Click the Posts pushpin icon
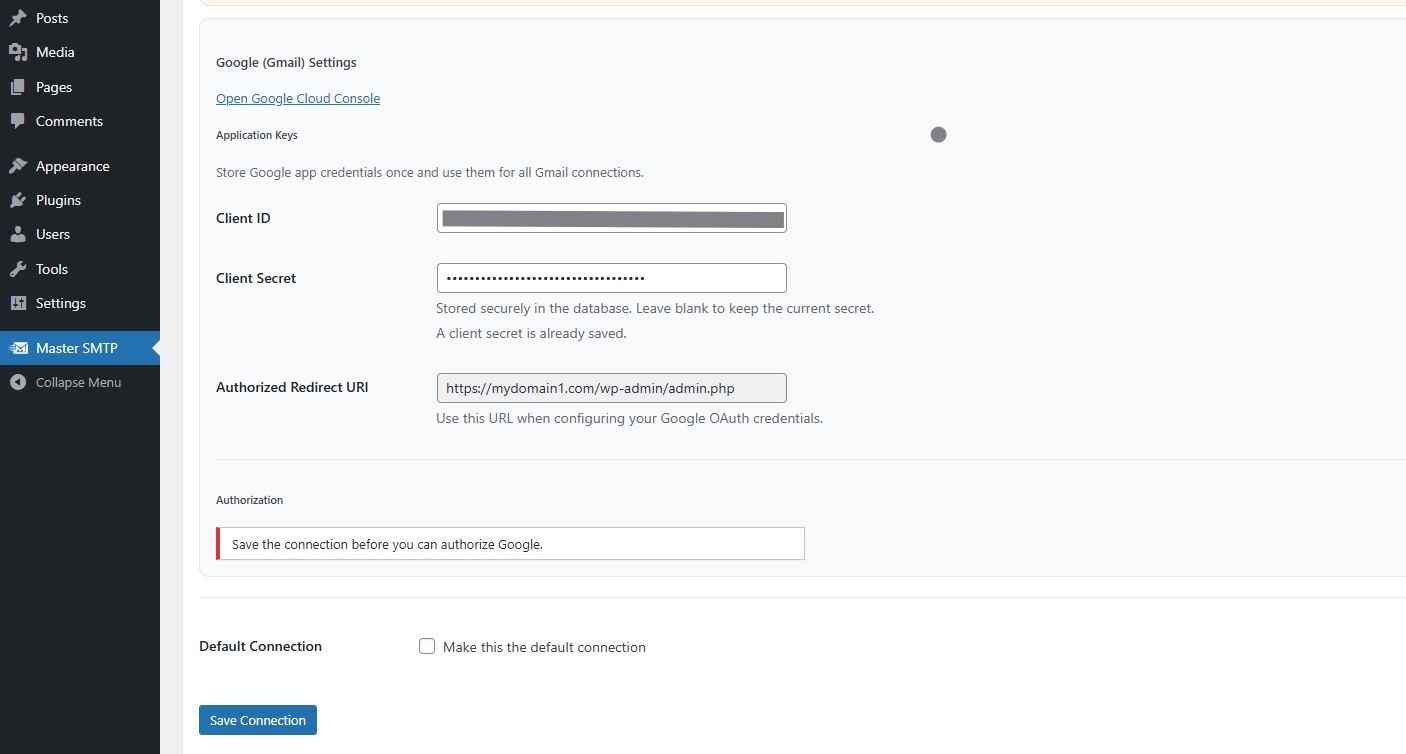1406x754 pixels. [17, 18]
